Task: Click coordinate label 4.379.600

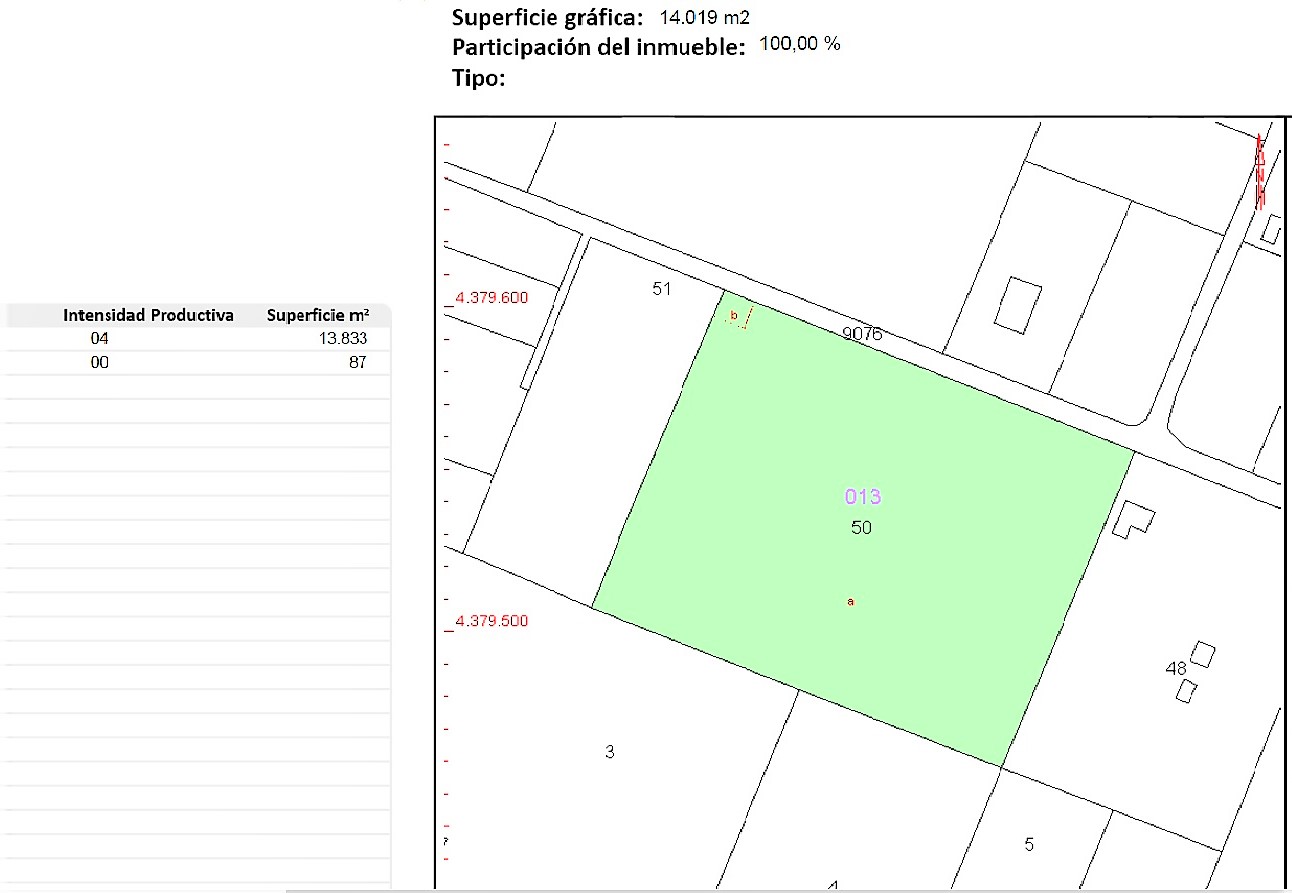Action: (x=491, y=297)
